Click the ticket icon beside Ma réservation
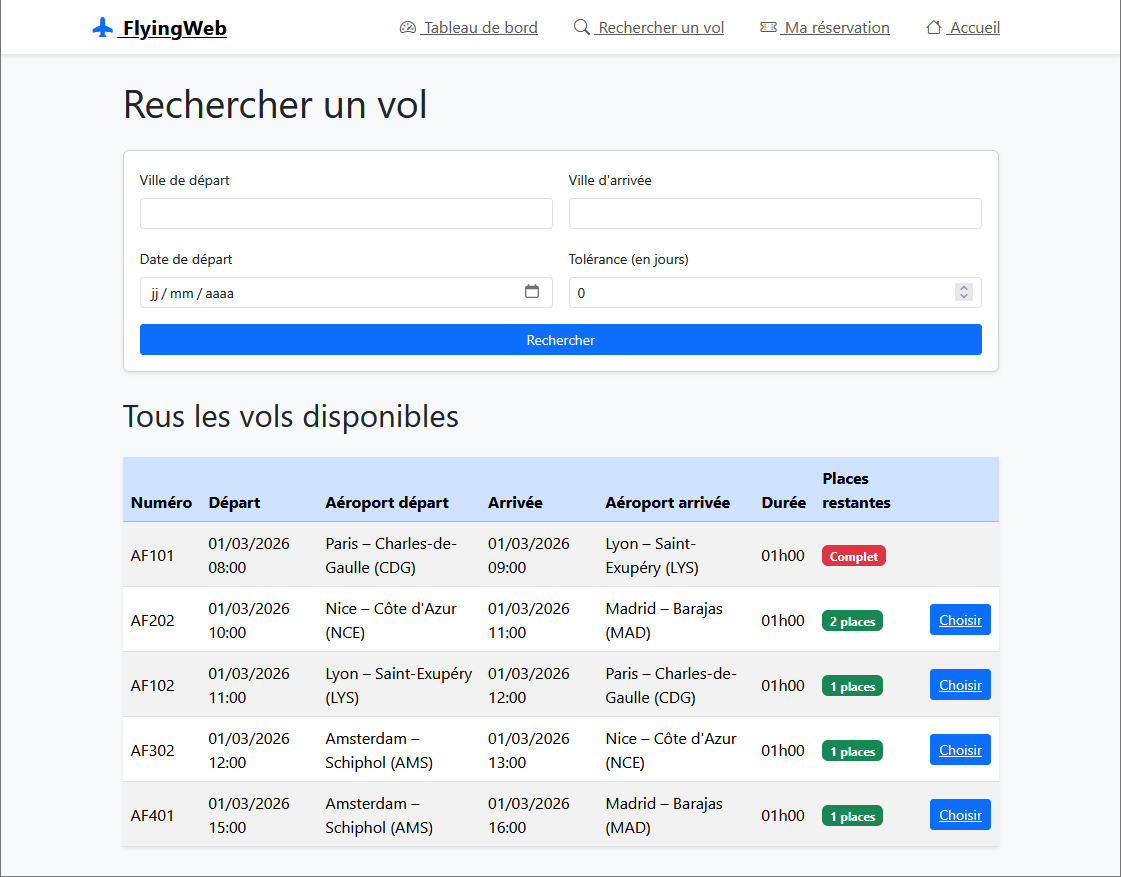The height and width of the screenshot is (877, 1121). pyautogui.click(x=766, y=27)
